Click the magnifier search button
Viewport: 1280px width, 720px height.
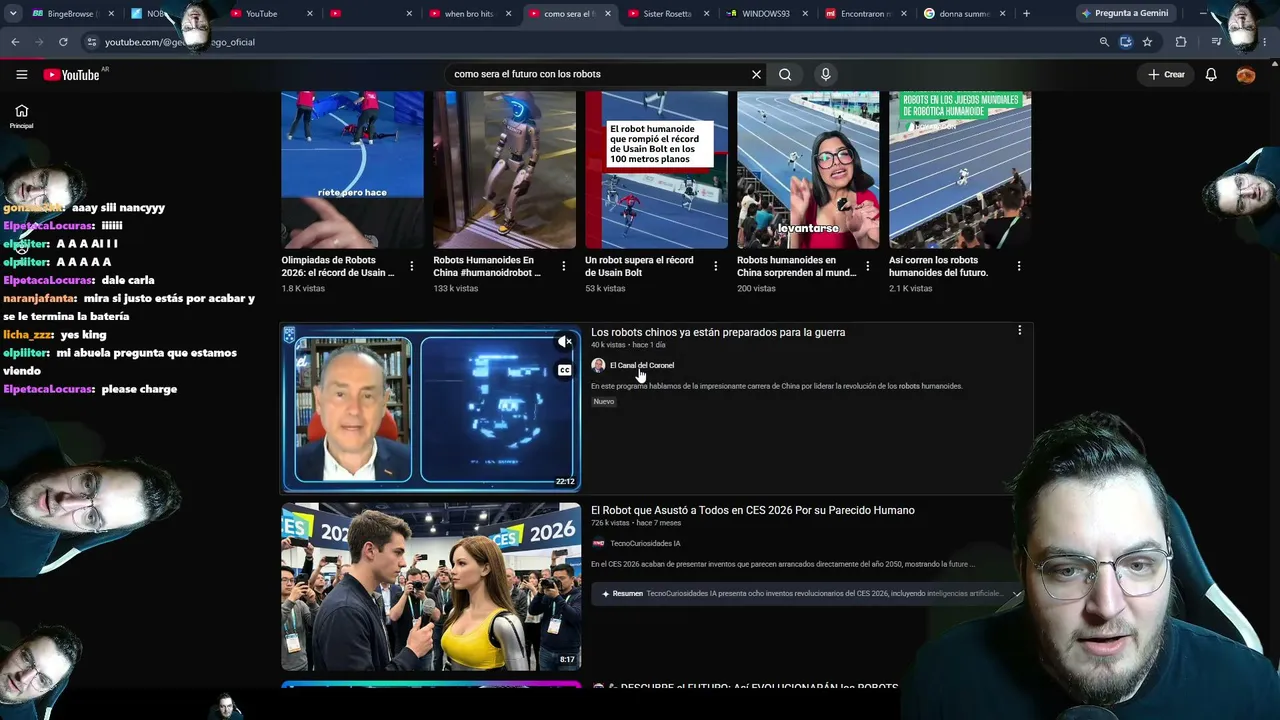click(x=785, y=74)
